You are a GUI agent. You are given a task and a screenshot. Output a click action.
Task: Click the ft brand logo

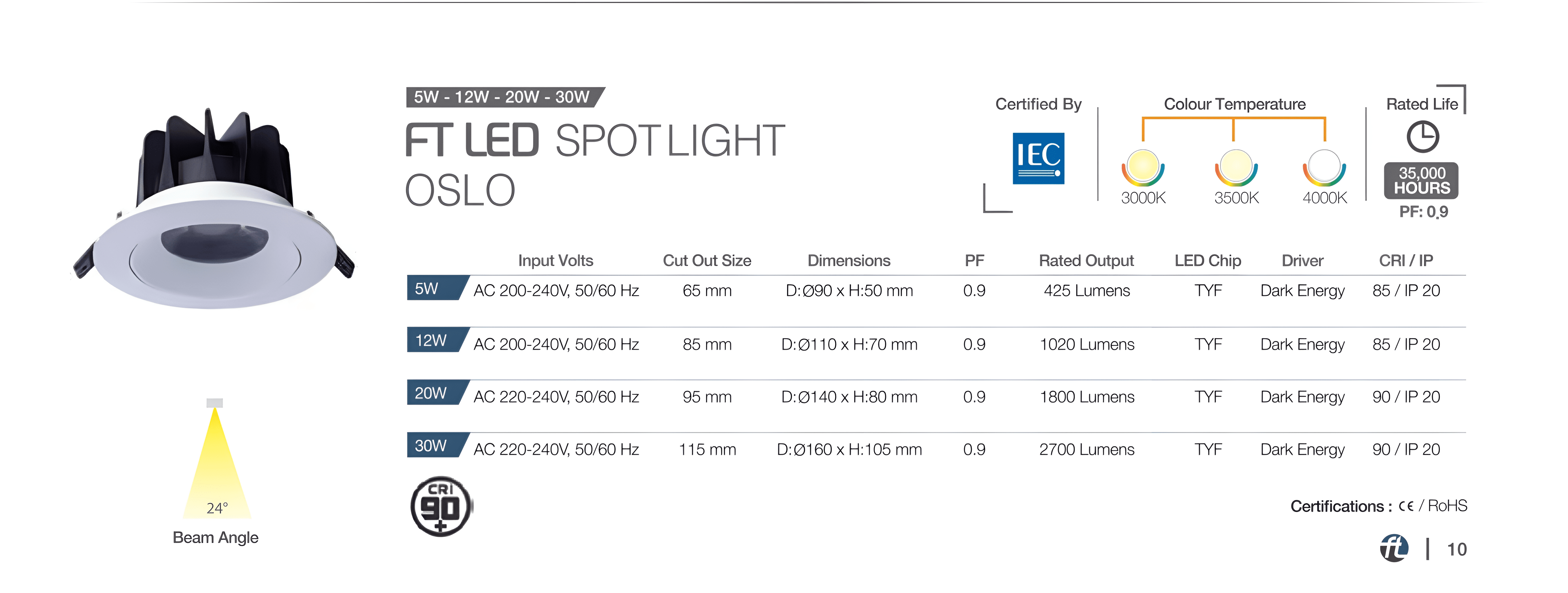tap(1394, 548)
